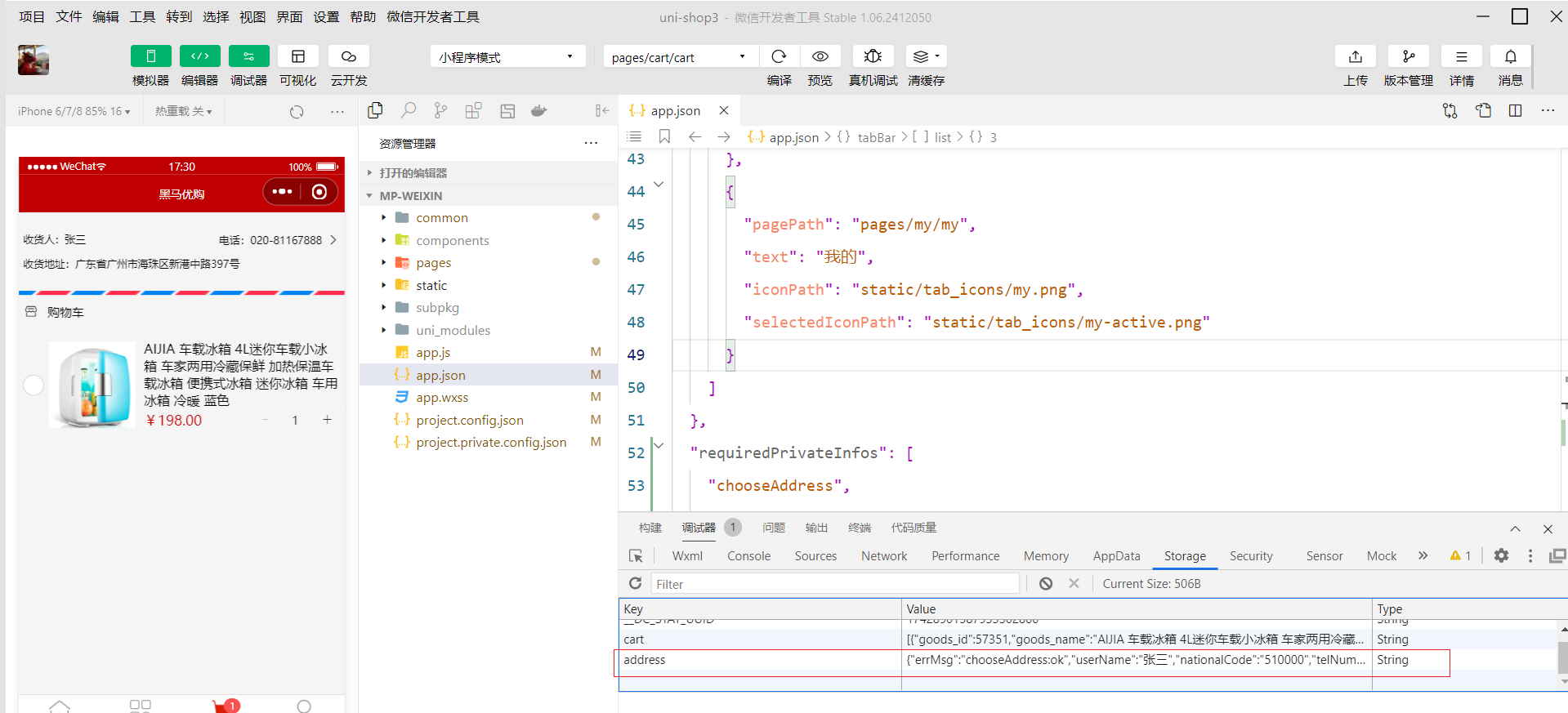Open the simulator capsule menu dots
This screenshot has height=713, width=1568.
[282, 192]
